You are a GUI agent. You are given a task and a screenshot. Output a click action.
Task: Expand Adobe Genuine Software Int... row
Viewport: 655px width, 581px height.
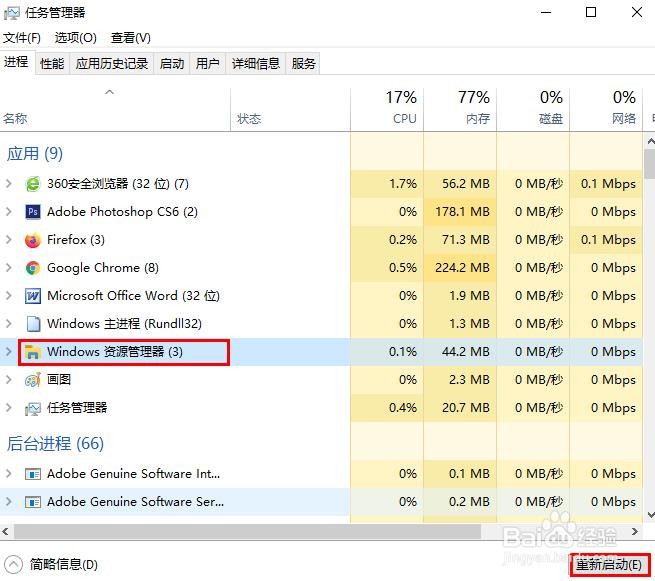tap(8, 474)
